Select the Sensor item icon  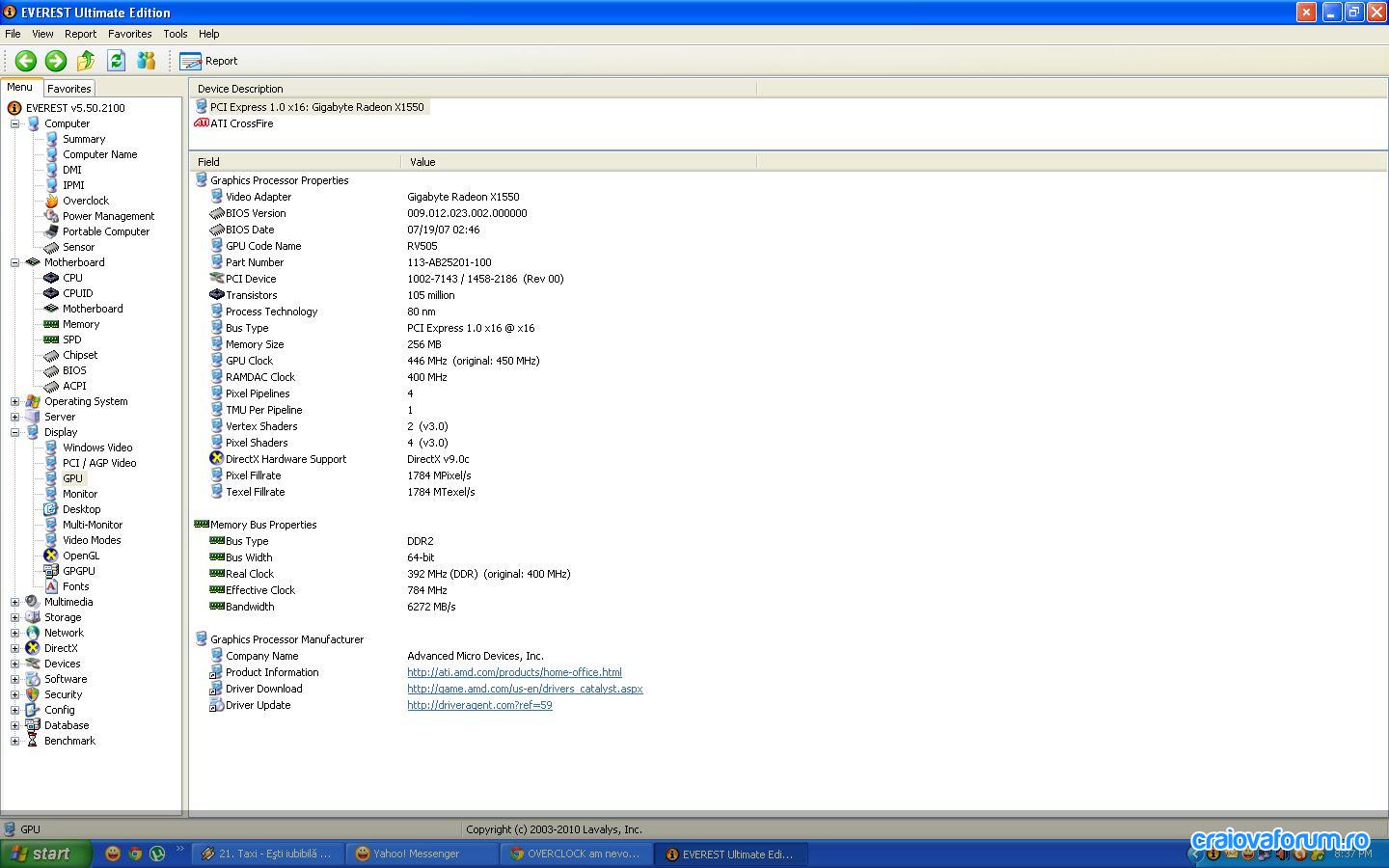(51, 247)
